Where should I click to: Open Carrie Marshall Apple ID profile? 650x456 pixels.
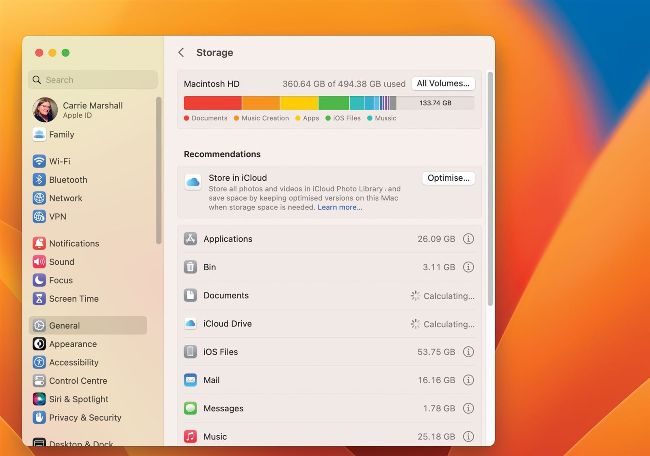coord(90,110)
